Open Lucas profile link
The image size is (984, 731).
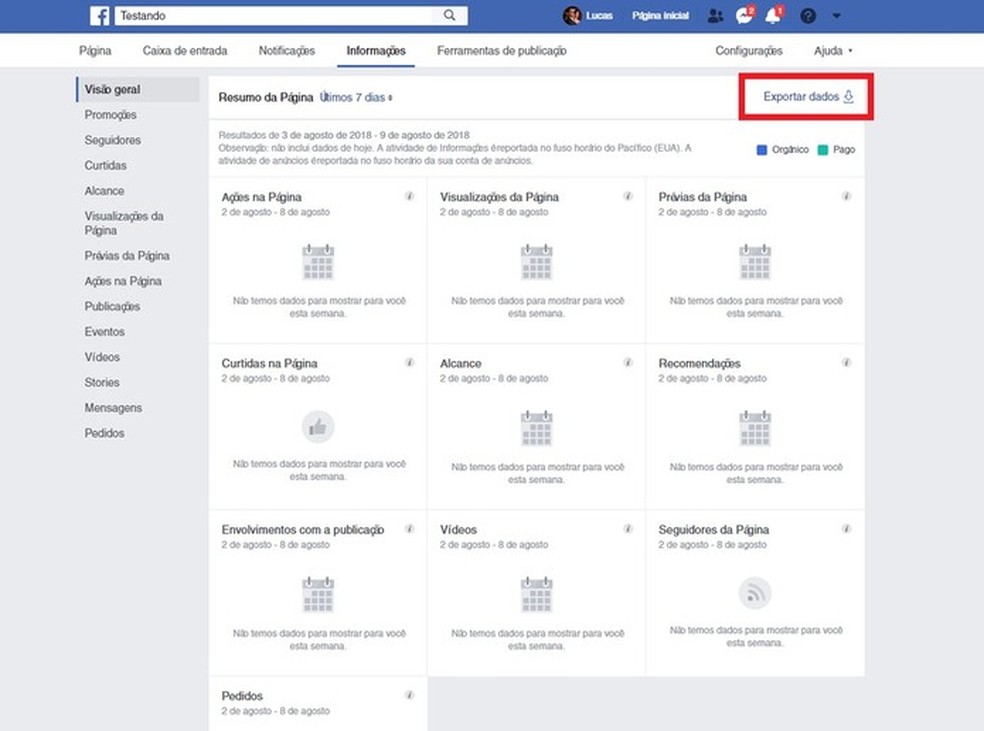599,16
